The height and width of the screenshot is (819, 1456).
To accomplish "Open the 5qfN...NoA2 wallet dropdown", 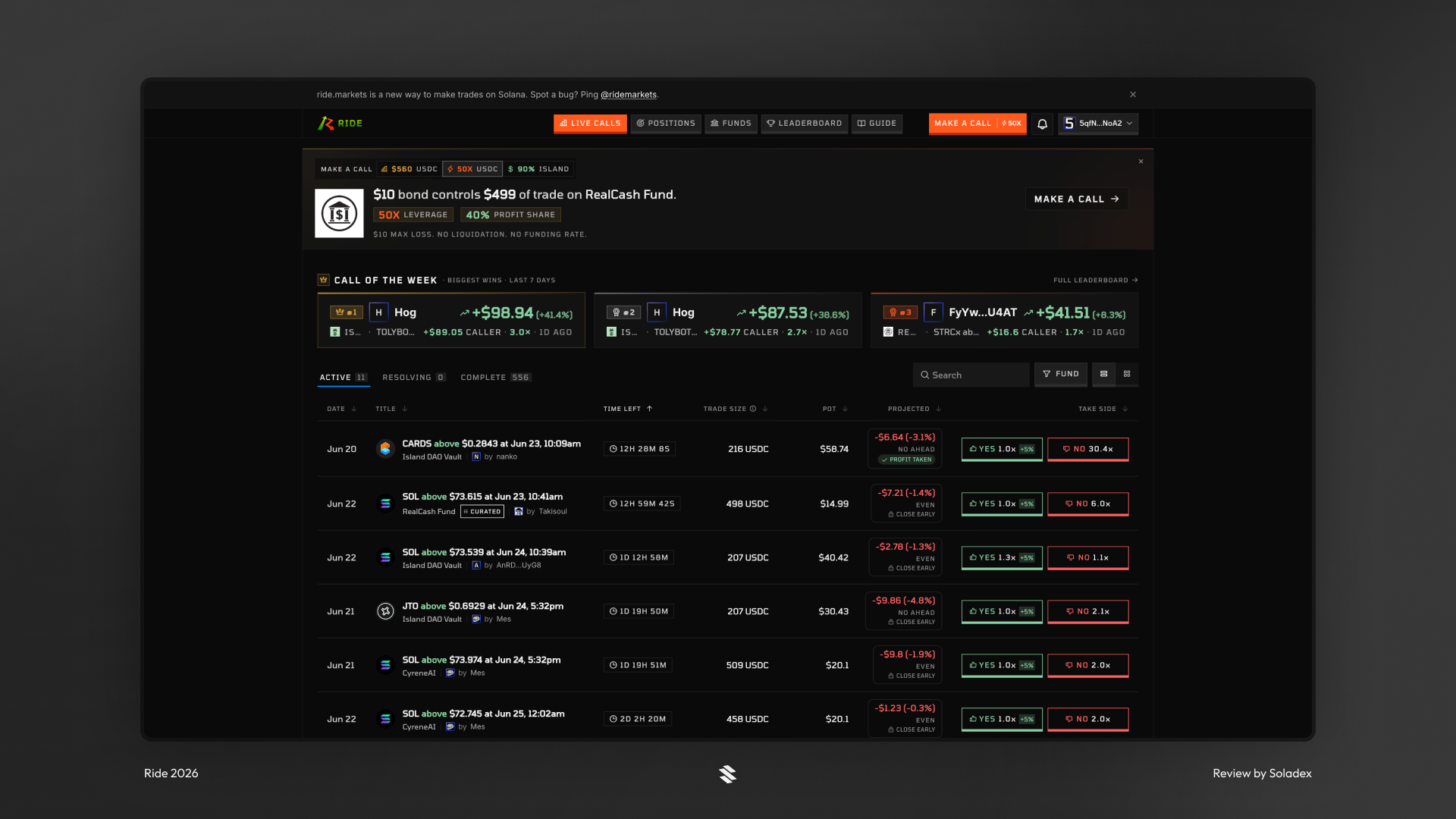I will [1098, 124].
